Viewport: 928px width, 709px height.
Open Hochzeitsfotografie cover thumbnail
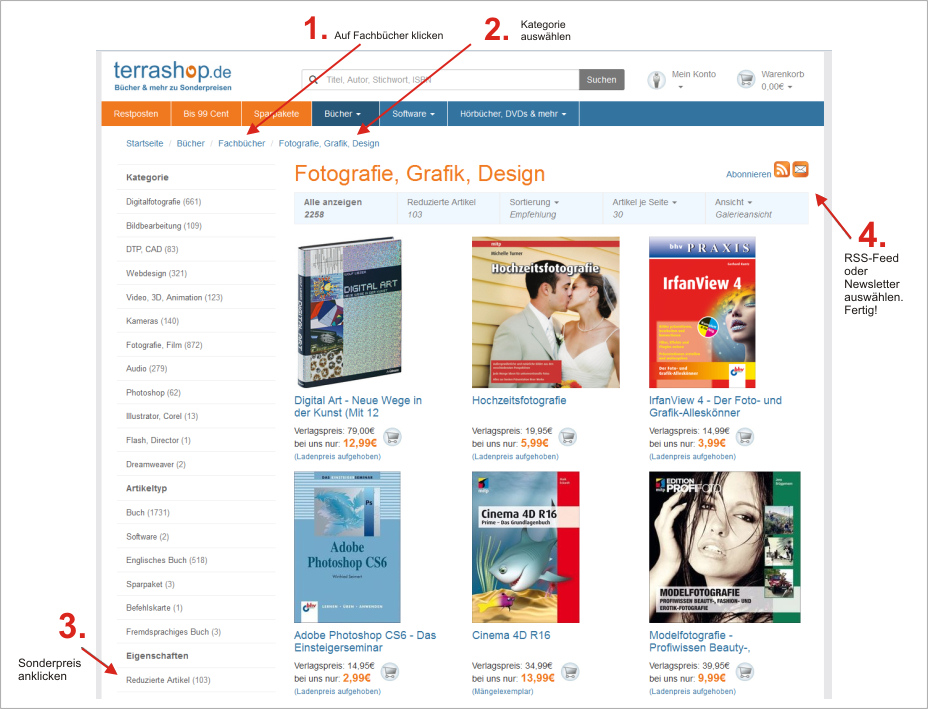pos(546,312)
